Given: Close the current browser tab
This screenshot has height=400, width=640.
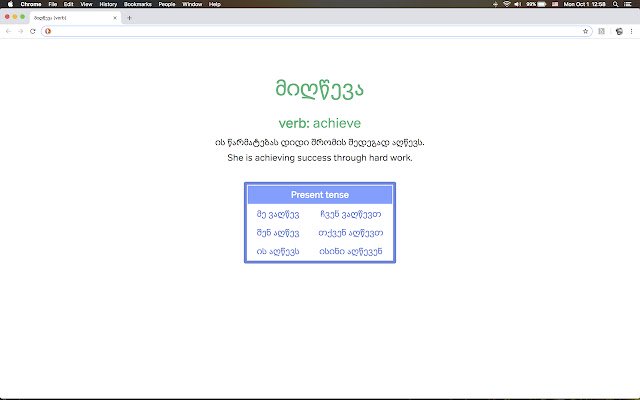Looking at the screenshot, I should click(115, 18).
